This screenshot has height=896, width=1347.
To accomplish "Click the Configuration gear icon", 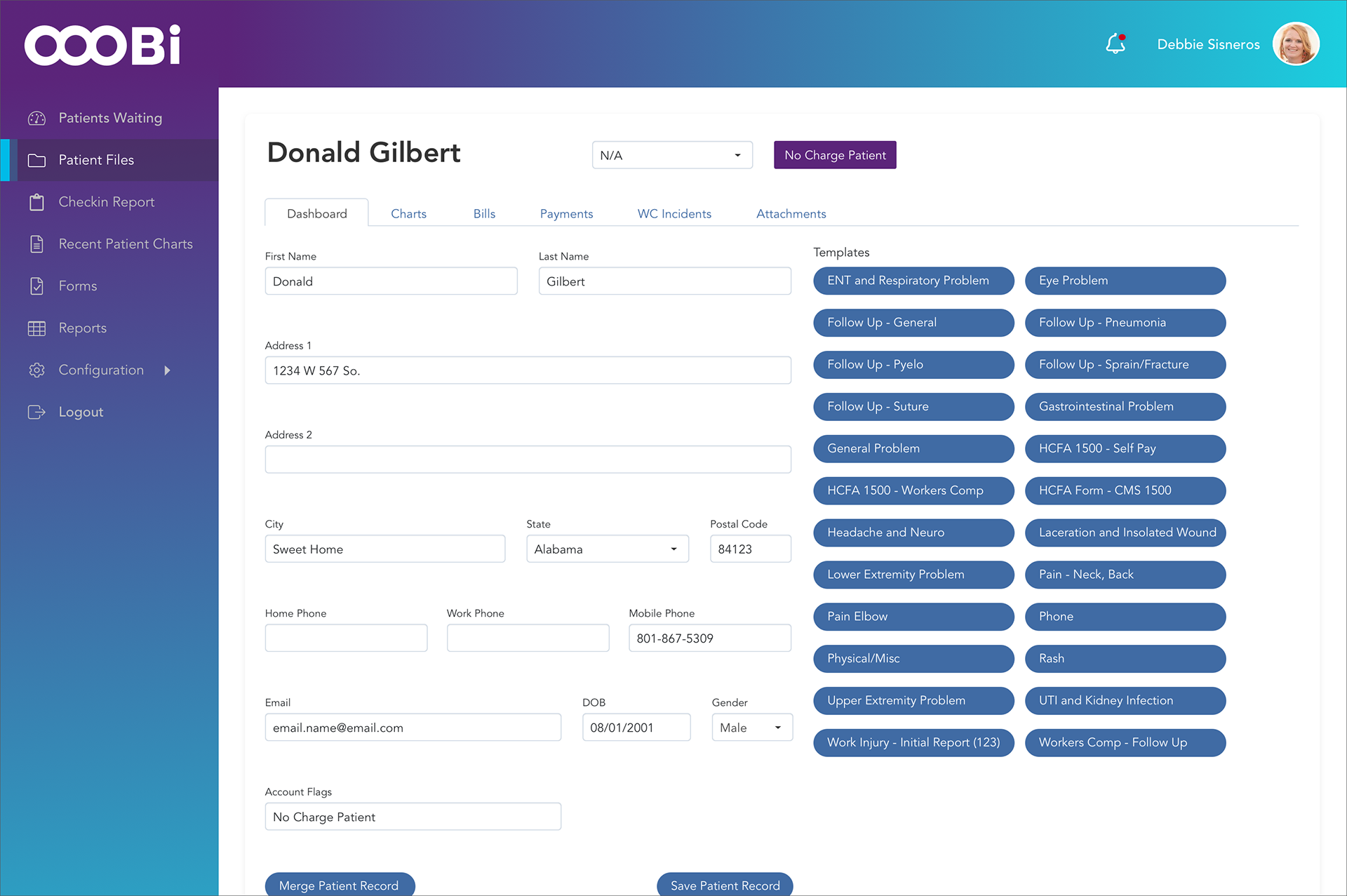I will (x=36, y=370).
